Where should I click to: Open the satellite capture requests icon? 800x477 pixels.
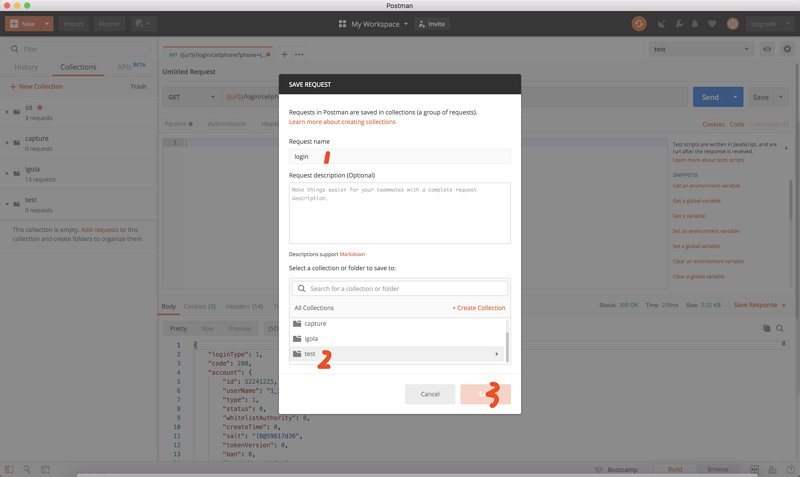662,24
